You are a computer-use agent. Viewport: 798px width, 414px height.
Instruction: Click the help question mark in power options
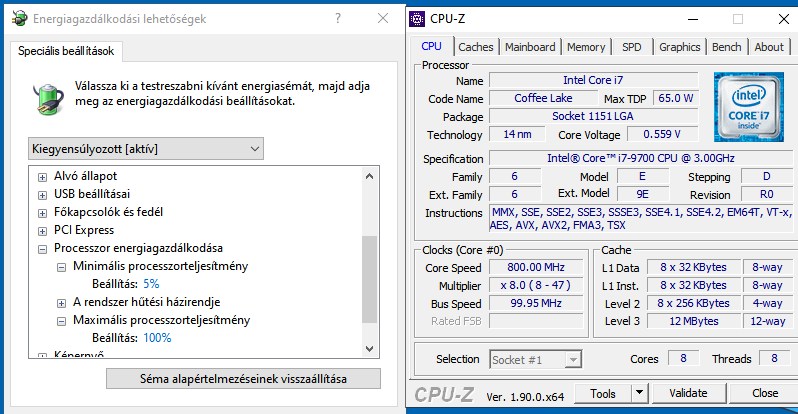338,19
